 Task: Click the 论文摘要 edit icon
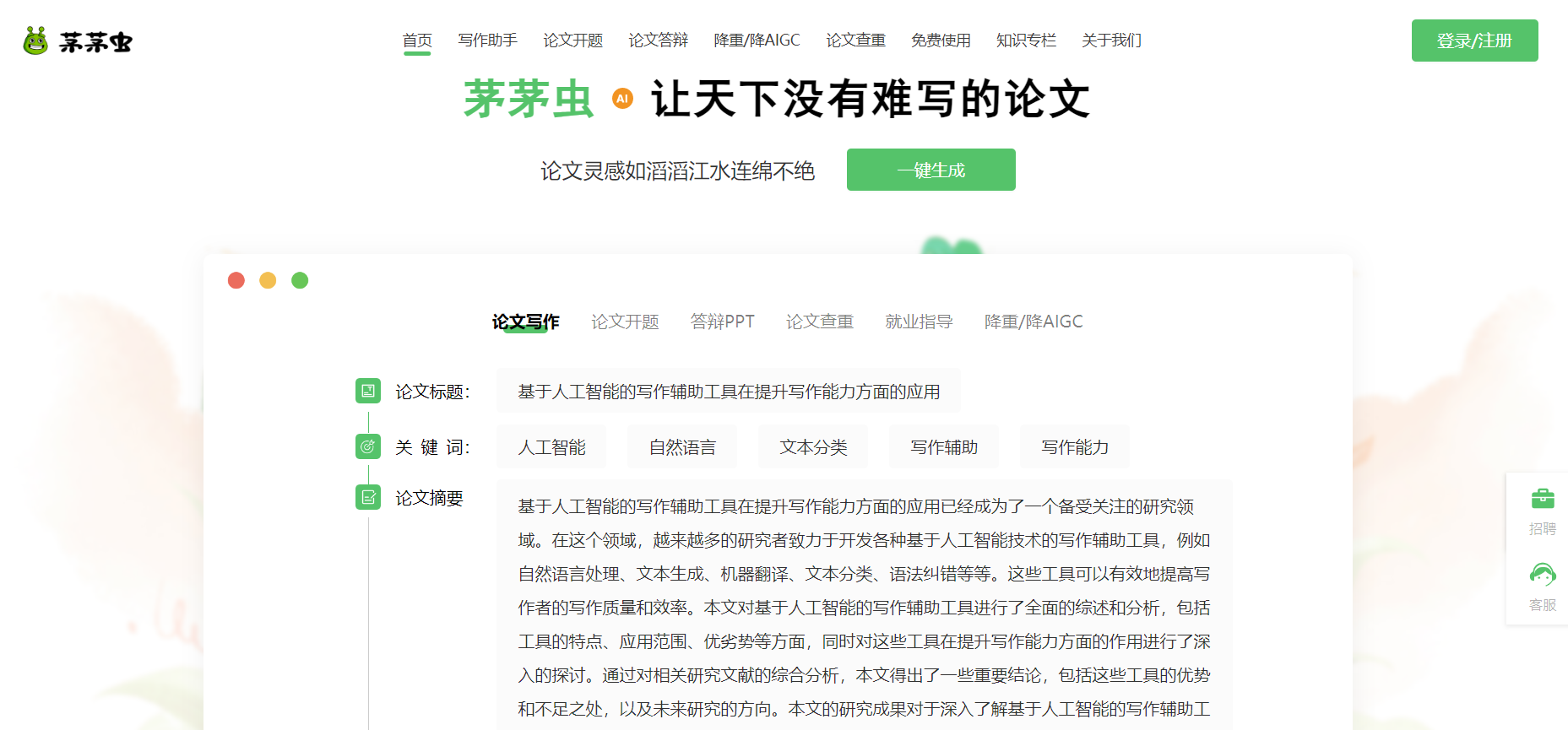[x=368, y=498]
